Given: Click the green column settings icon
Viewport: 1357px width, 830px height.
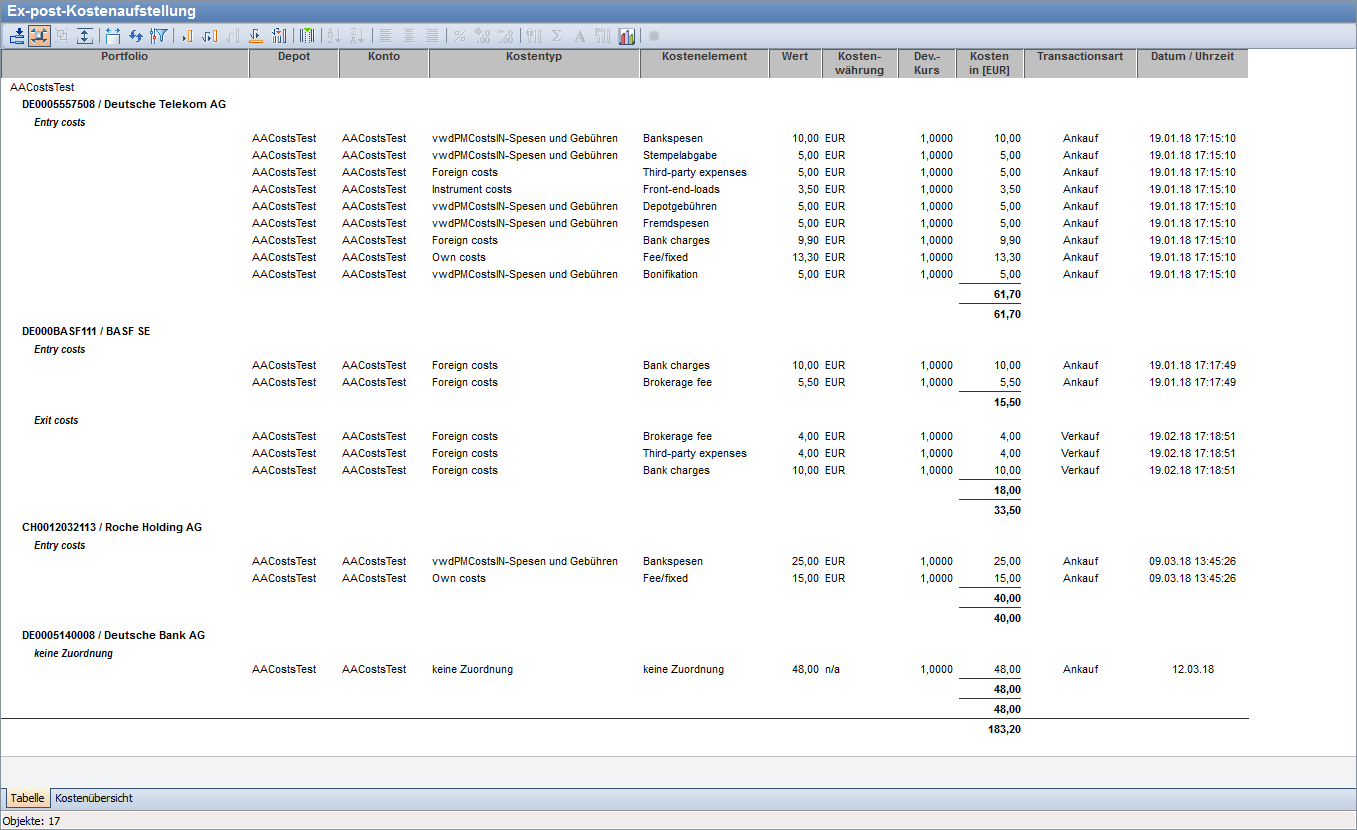Looking at the screenshot, I should pos(308,36).
